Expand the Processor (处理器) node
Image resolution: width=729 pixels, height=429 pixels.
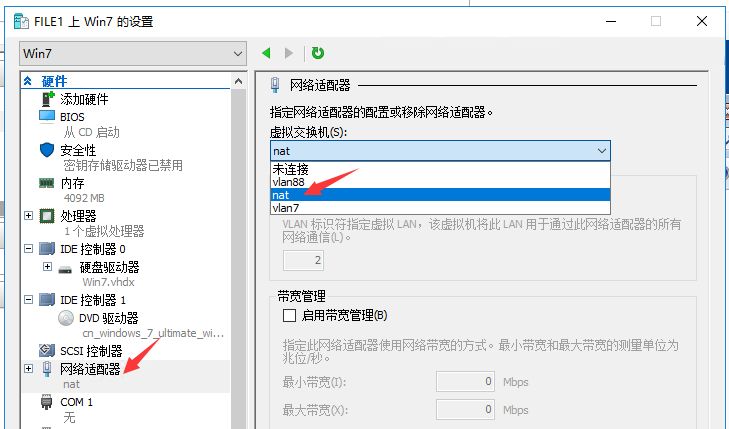click(x=28, y=216)
